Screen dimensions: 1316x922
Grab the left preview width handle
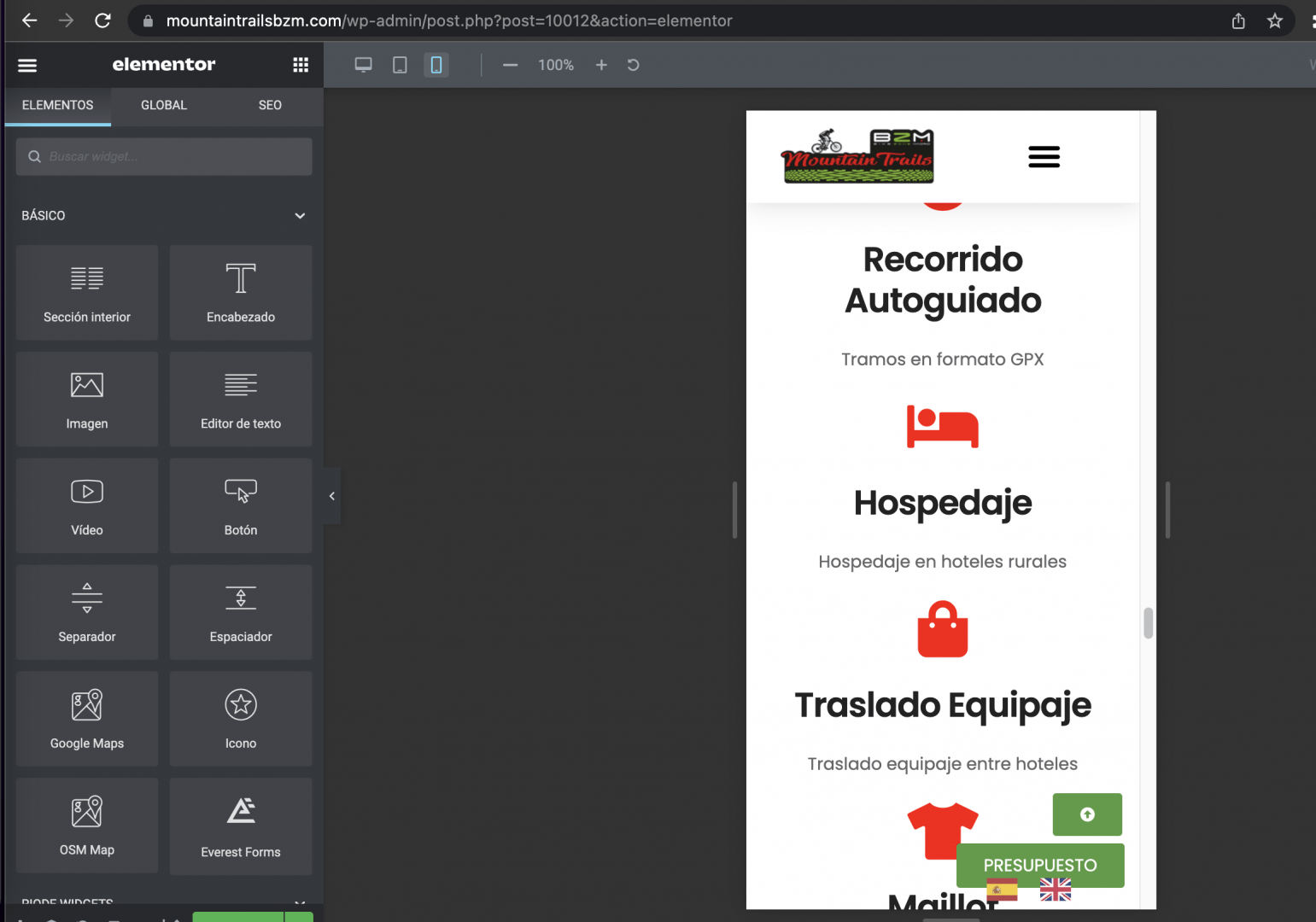pos(734,510)
